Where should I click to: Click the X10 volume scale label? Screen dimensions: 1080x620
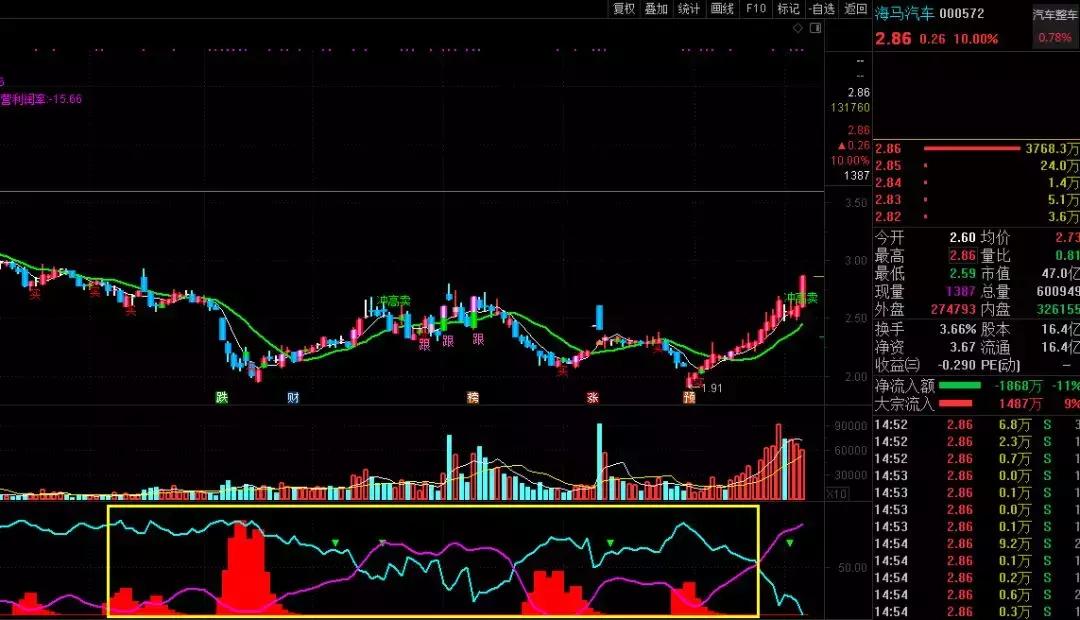click(x=837, y=493)
